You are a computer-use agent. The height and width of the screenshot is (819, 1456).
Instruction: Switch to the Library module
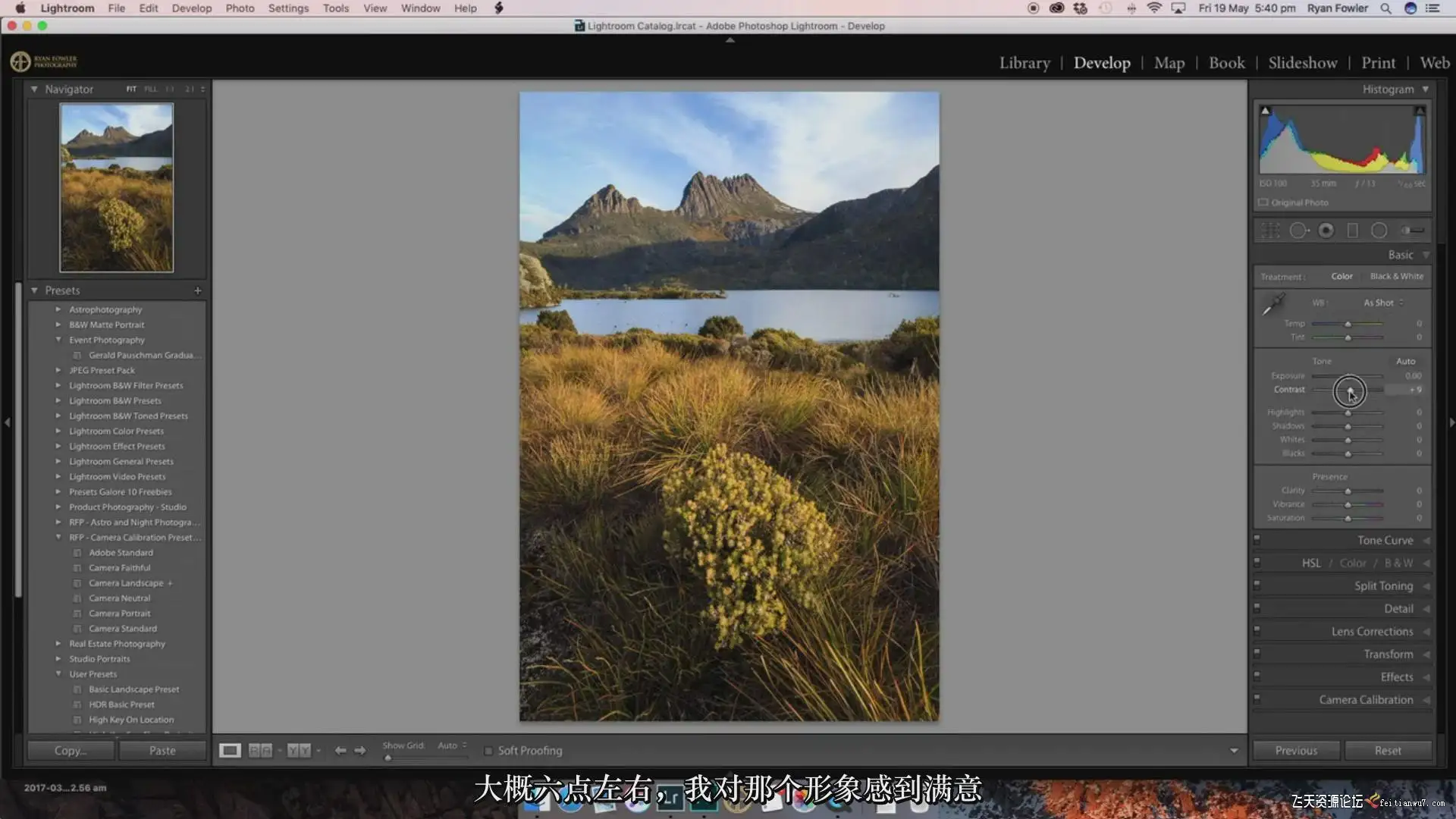1024,63
